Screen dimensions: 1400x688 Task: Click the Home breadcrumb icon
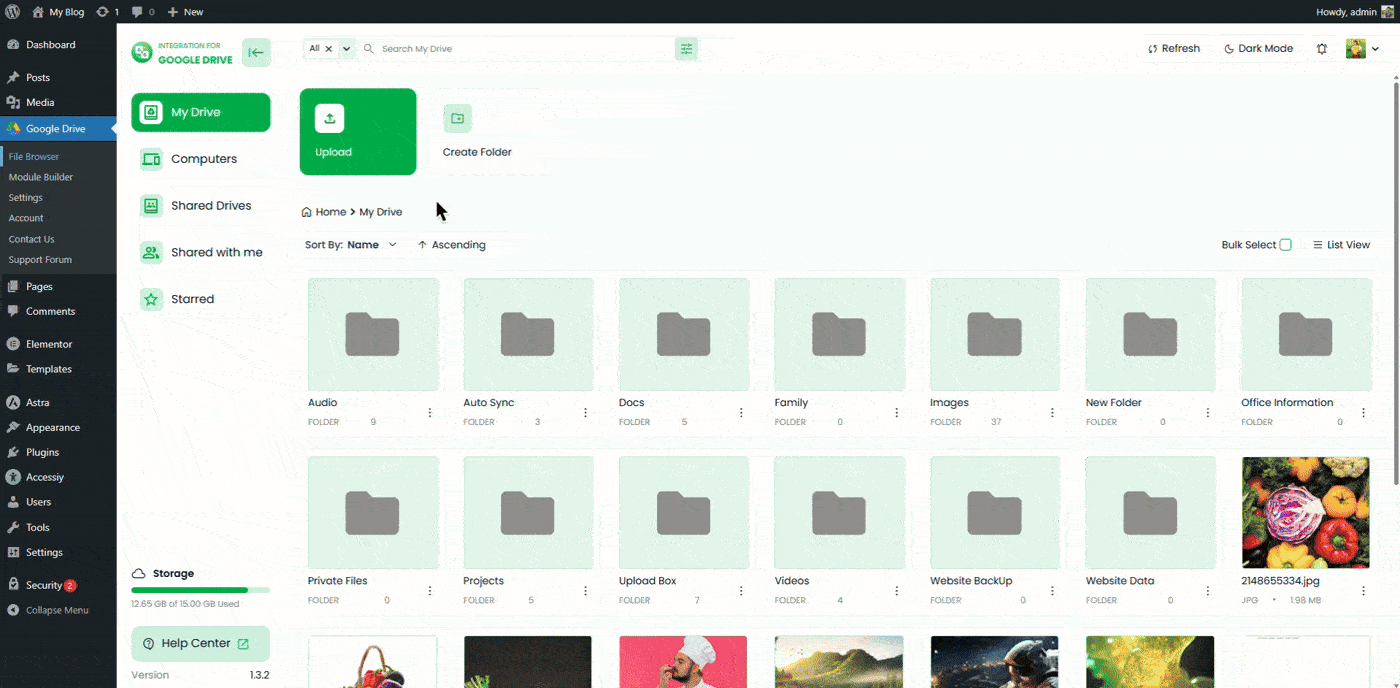pyautogui.click(x=305, y=211)
